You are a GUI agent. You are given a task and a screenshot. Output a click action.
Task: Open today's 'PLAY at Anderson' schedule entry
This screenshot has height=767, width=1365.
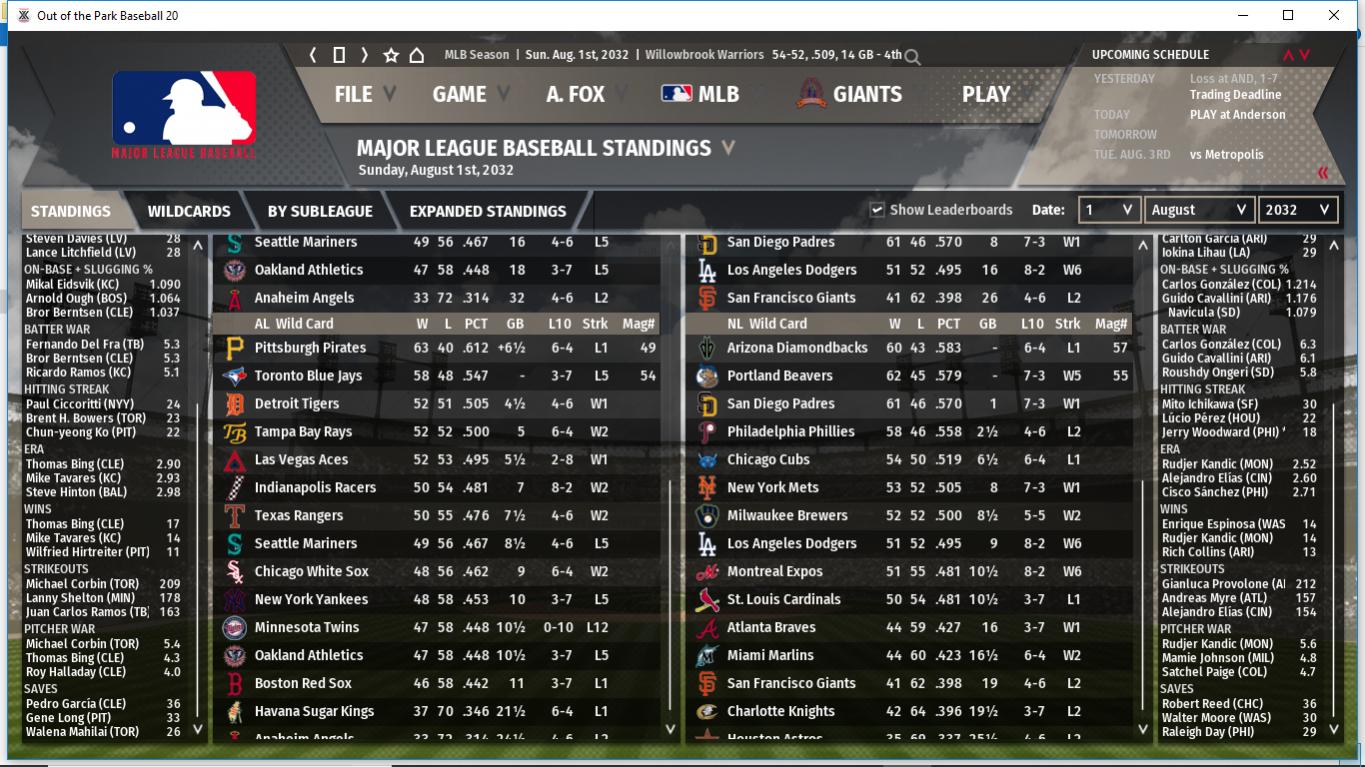(x=1237, y=115)
